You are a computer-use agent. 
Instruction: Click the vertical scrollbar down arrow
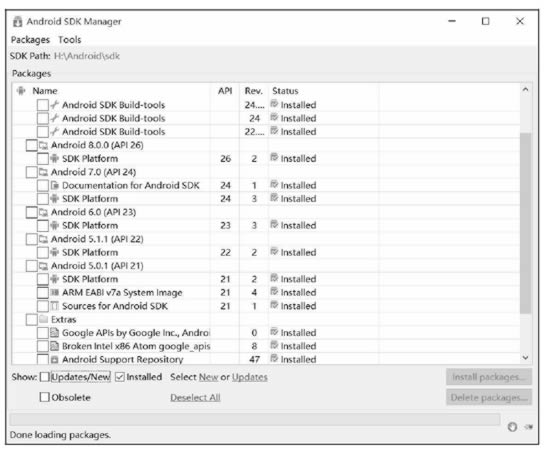coord(526,357)
